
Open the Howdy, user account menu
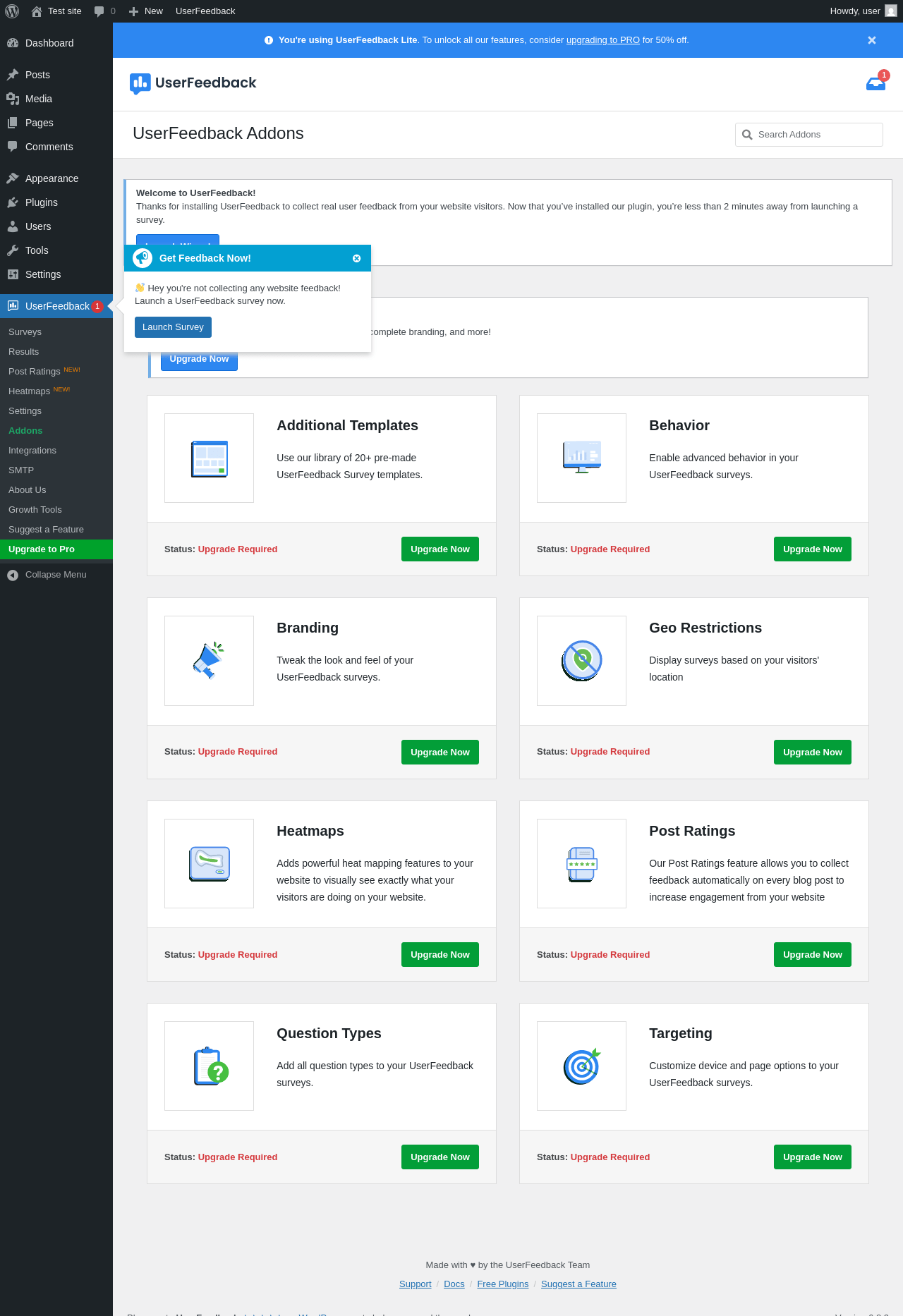point(863,11)
